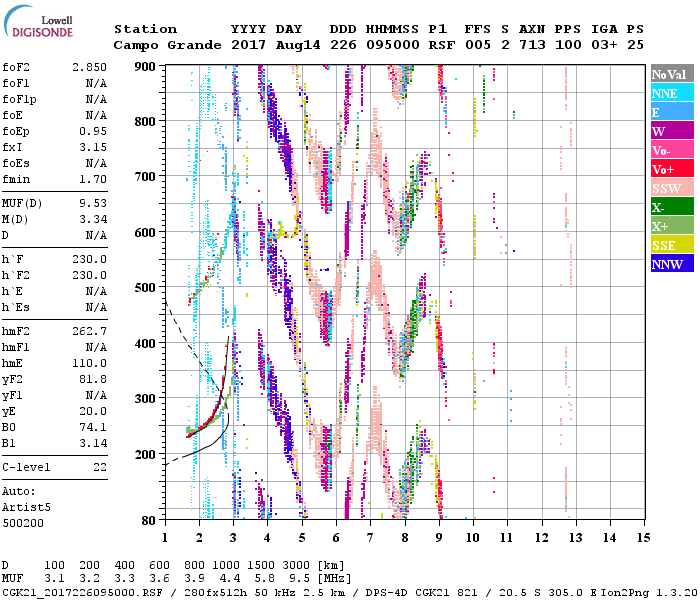Image resolution: width=700 pixels, height=600 pixels.
Task: Choose the Vo+ red legend box
Action: click(671, 169)
